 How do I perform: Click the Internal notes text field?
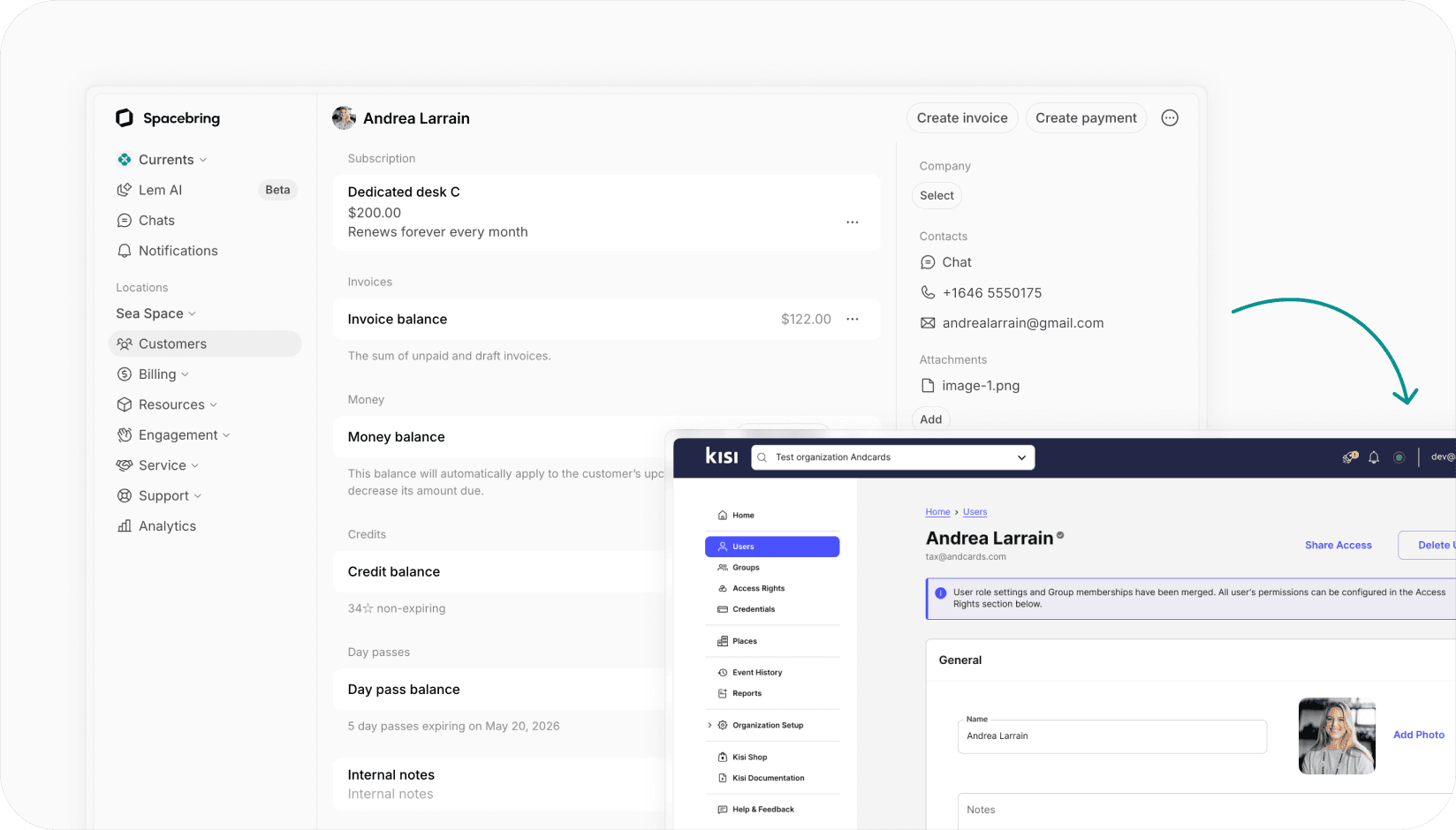tap(499, 785)
